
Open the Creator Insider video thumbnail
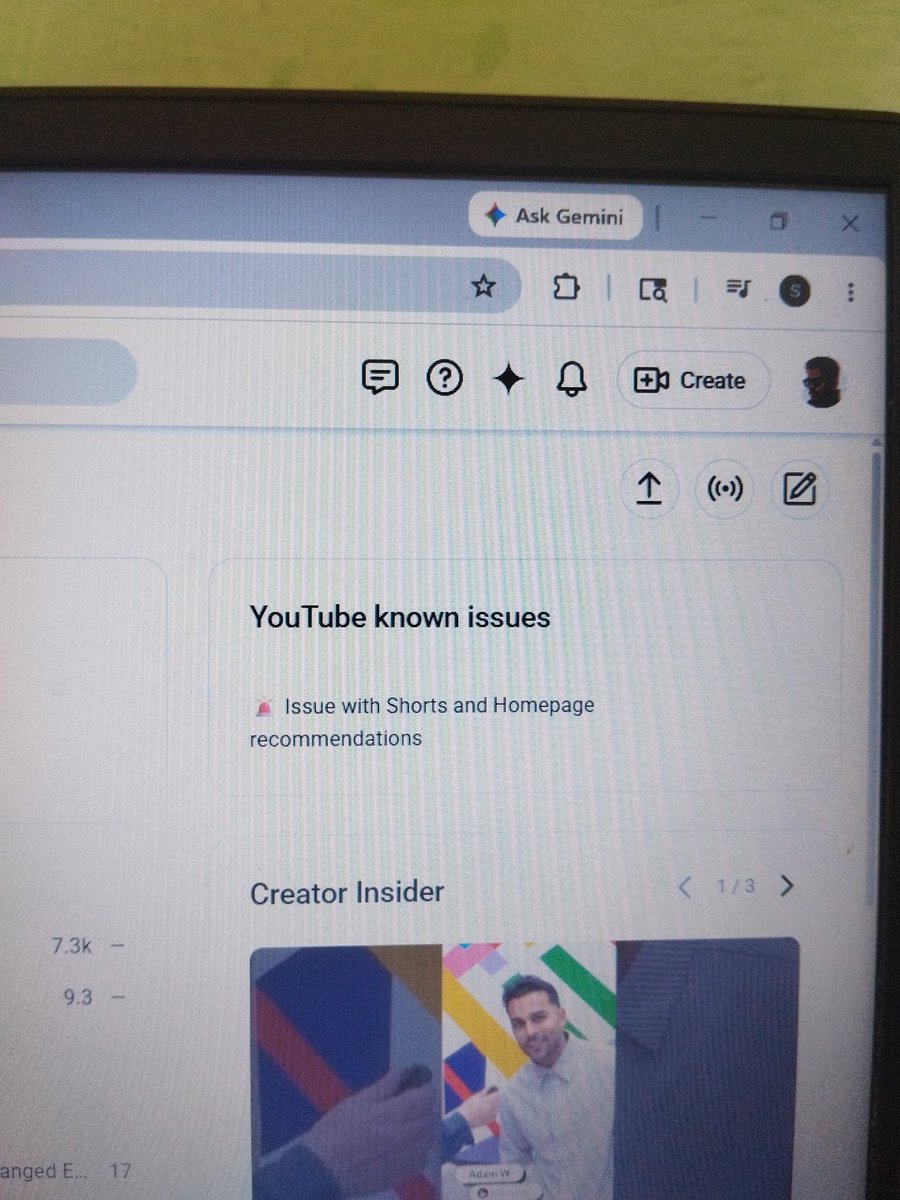[x=525, y=1068]
